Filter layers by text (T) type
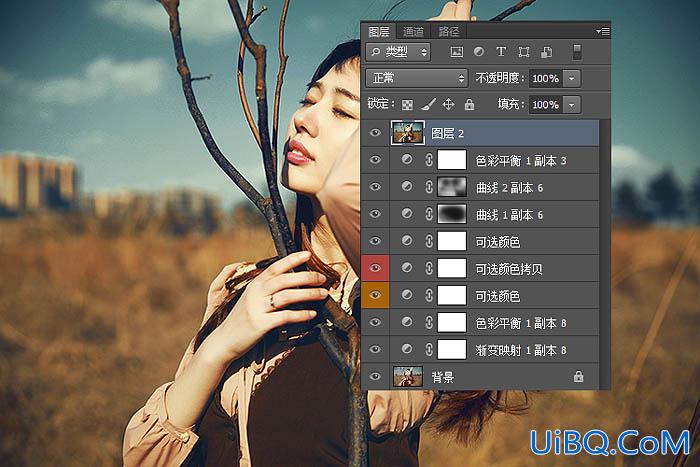 501,52
